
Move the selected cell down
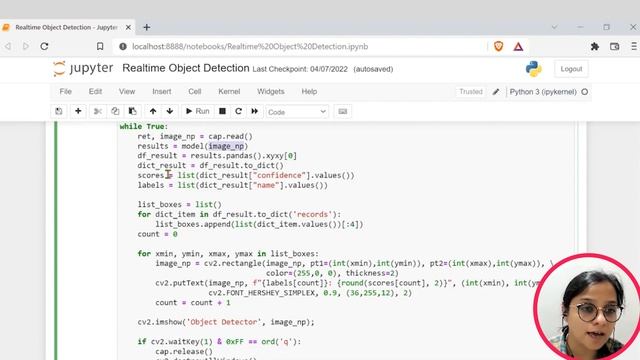tap(170, 111)
